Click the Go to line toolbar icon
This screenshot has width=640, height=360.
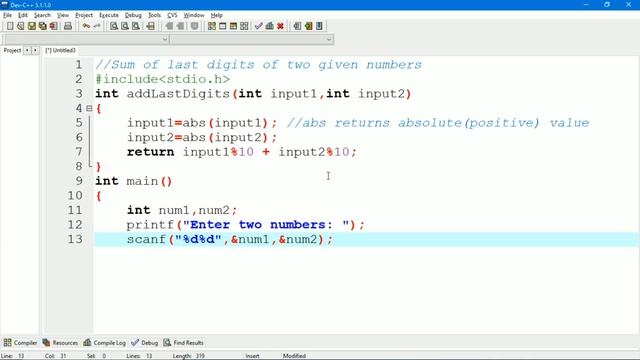pyautogui.click(x=151, y=26)
